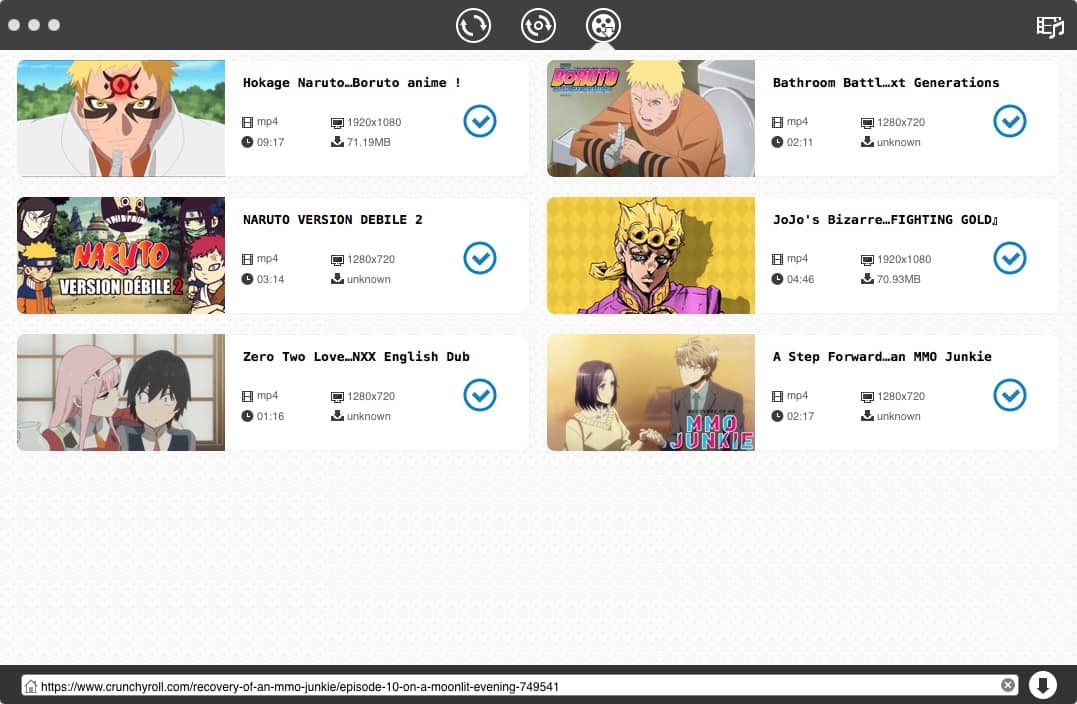Open the JoJo Giorno thumbnail
The height and width of the screenshot is (704, 1077).
650,256
